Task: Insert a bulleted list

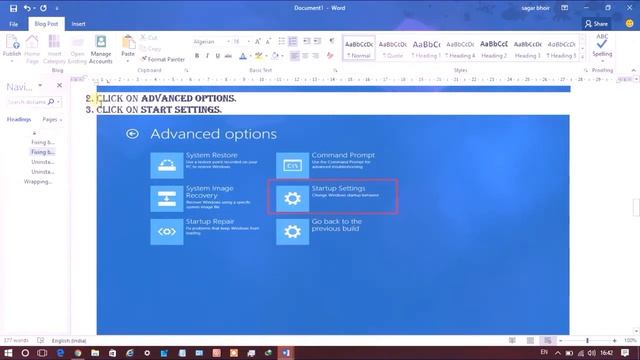Action: [x=282, y=41]
